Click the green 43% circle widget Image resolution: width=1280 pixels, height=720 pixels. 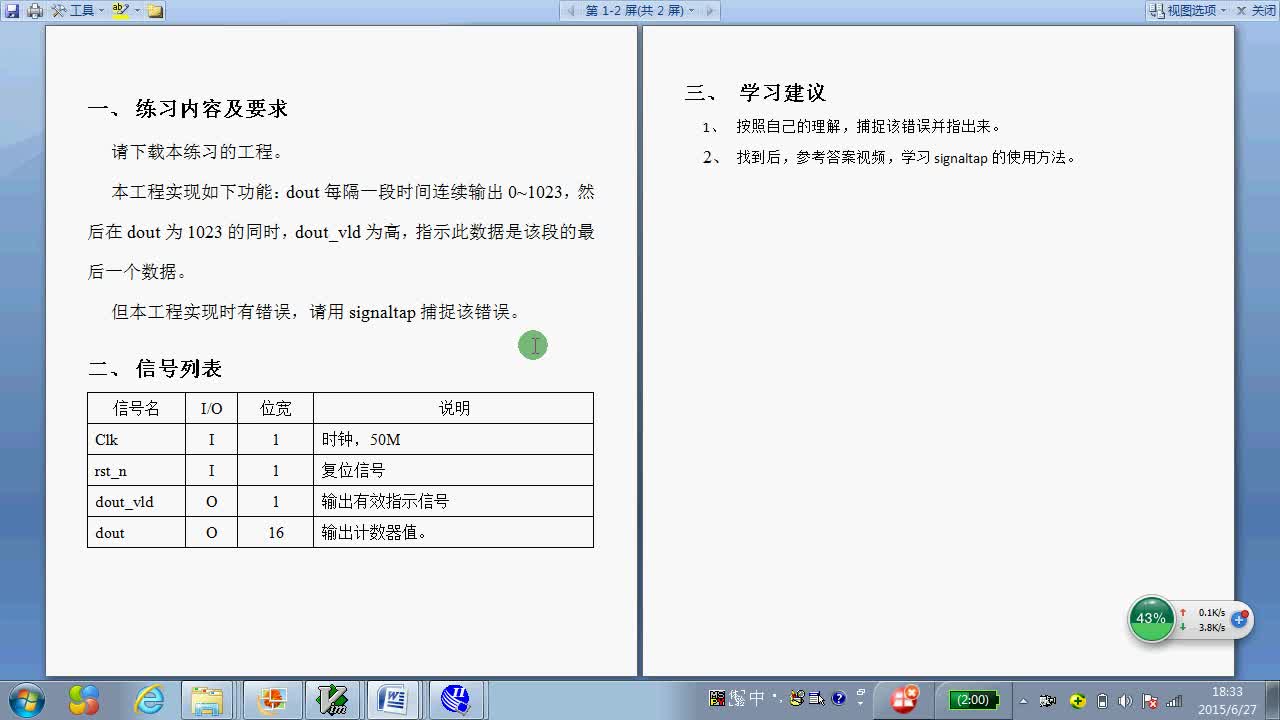pos(1151,619)
